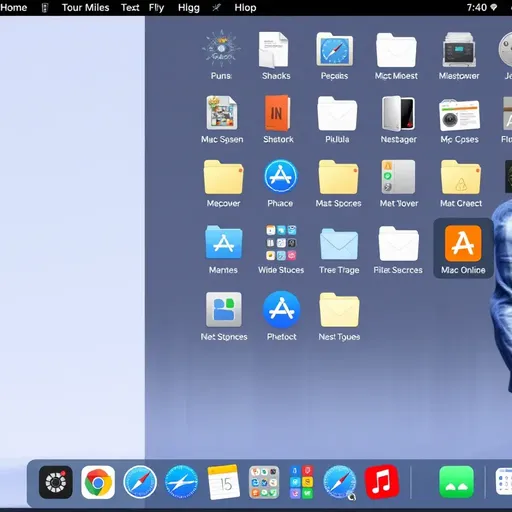Open the Mc Cpses icon
Viewport: 512px width, 512px height.
(460, 115)
